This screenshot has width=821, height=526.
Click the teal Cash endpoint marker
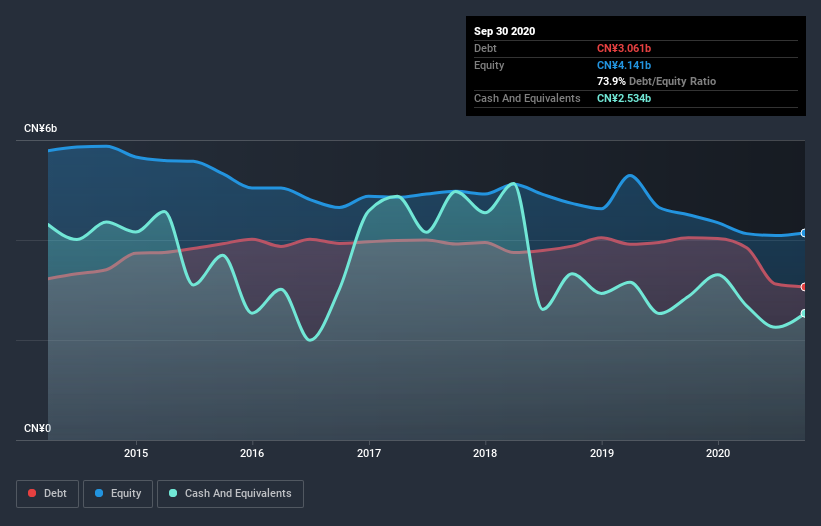tap(804, 314)
